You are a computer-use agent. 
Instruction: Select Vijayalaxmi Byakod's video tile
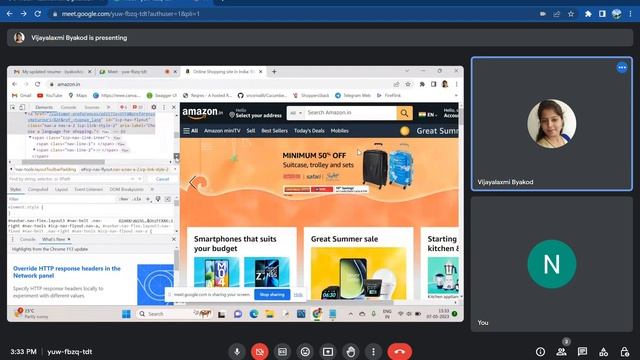(x=551, y=124)
